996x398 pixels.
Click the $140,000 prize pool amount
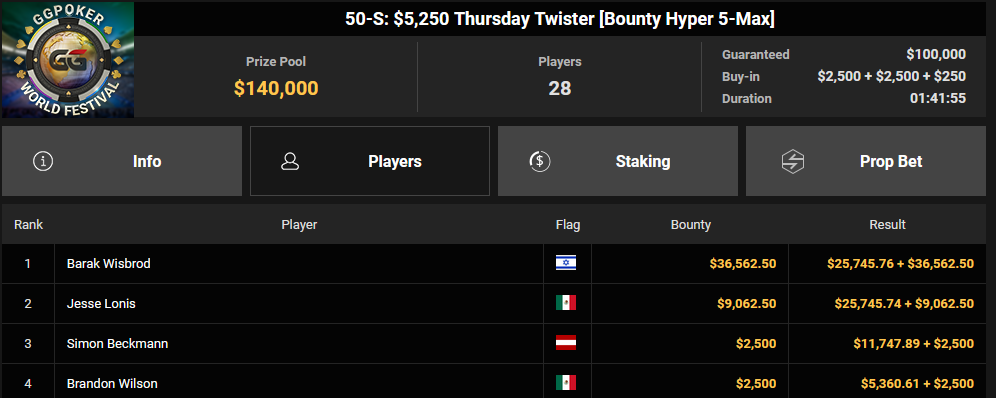pos(276,88)
